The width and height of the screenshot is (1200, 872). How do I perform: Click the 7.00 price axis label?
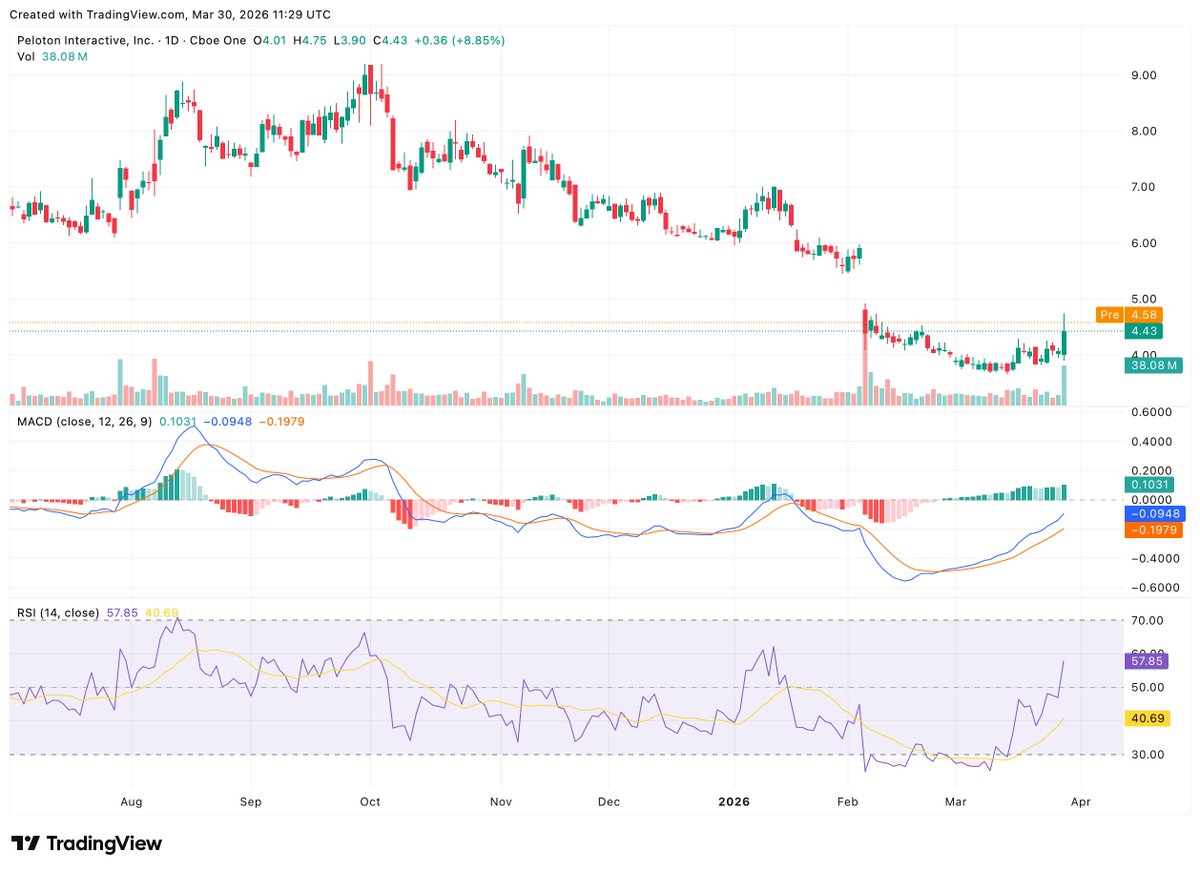[1143, 187]
